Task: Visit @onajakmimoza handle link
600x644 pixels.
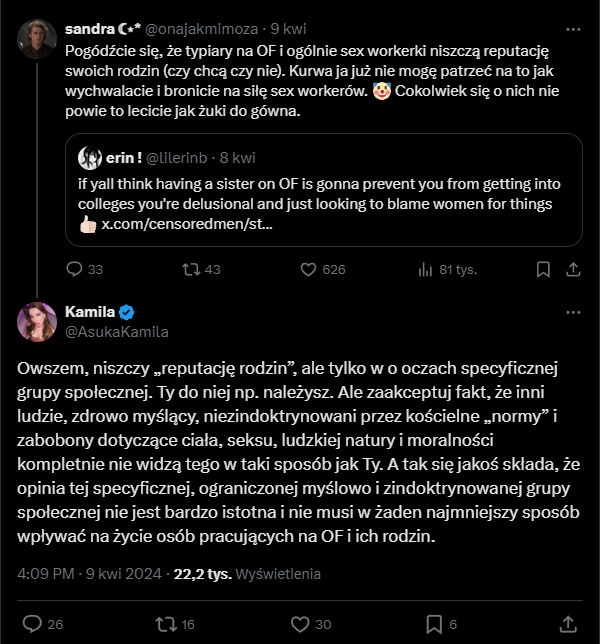Action: [202, 29]
